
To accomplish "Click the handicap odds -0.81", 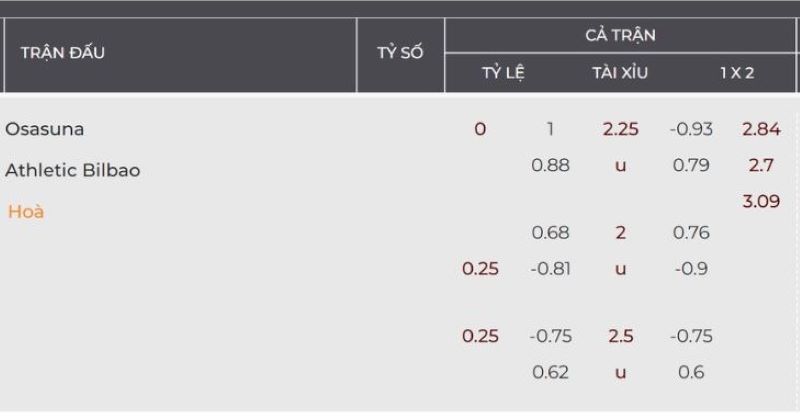I will click(550, 268).
